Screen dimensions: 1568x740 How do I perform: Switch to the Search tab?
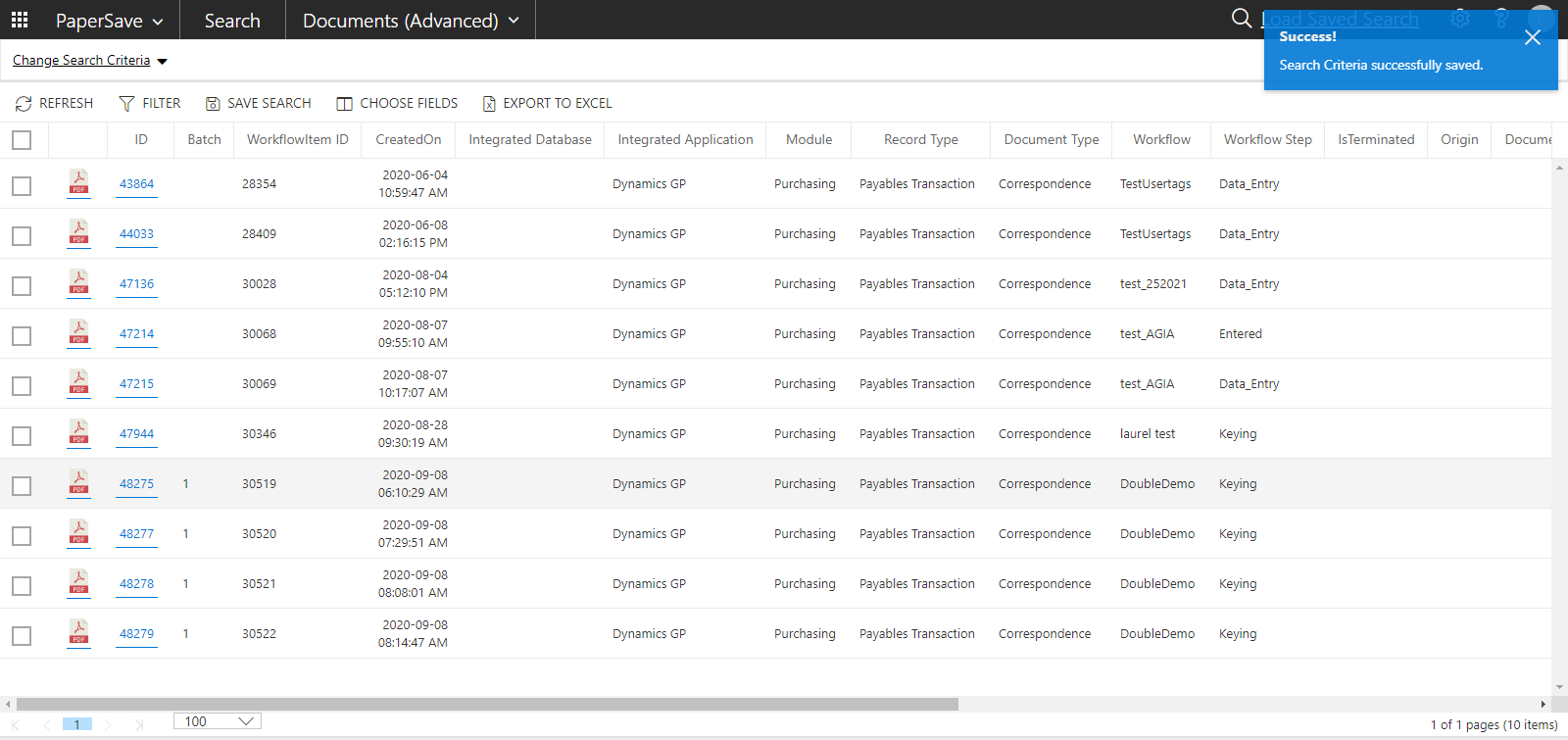point(232,21)
